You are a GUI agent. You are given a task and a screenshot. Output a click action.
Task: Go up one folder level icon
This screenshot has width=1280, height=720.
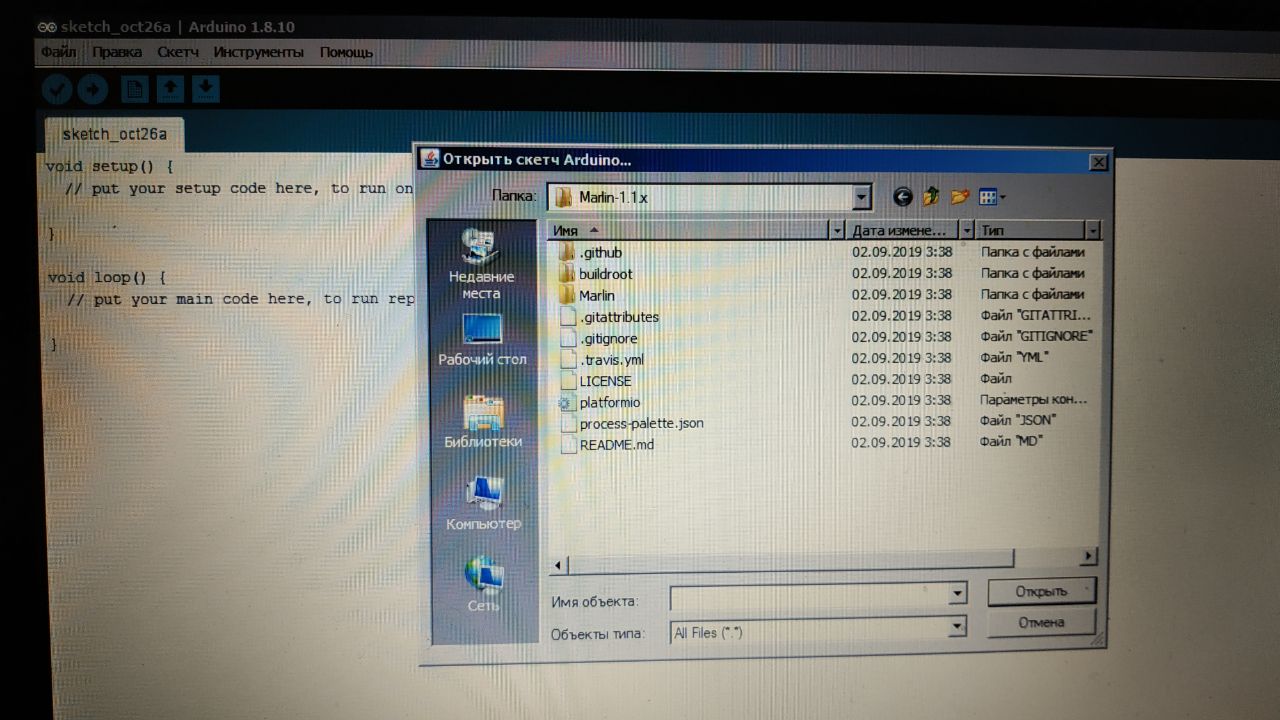pos(931,197)
